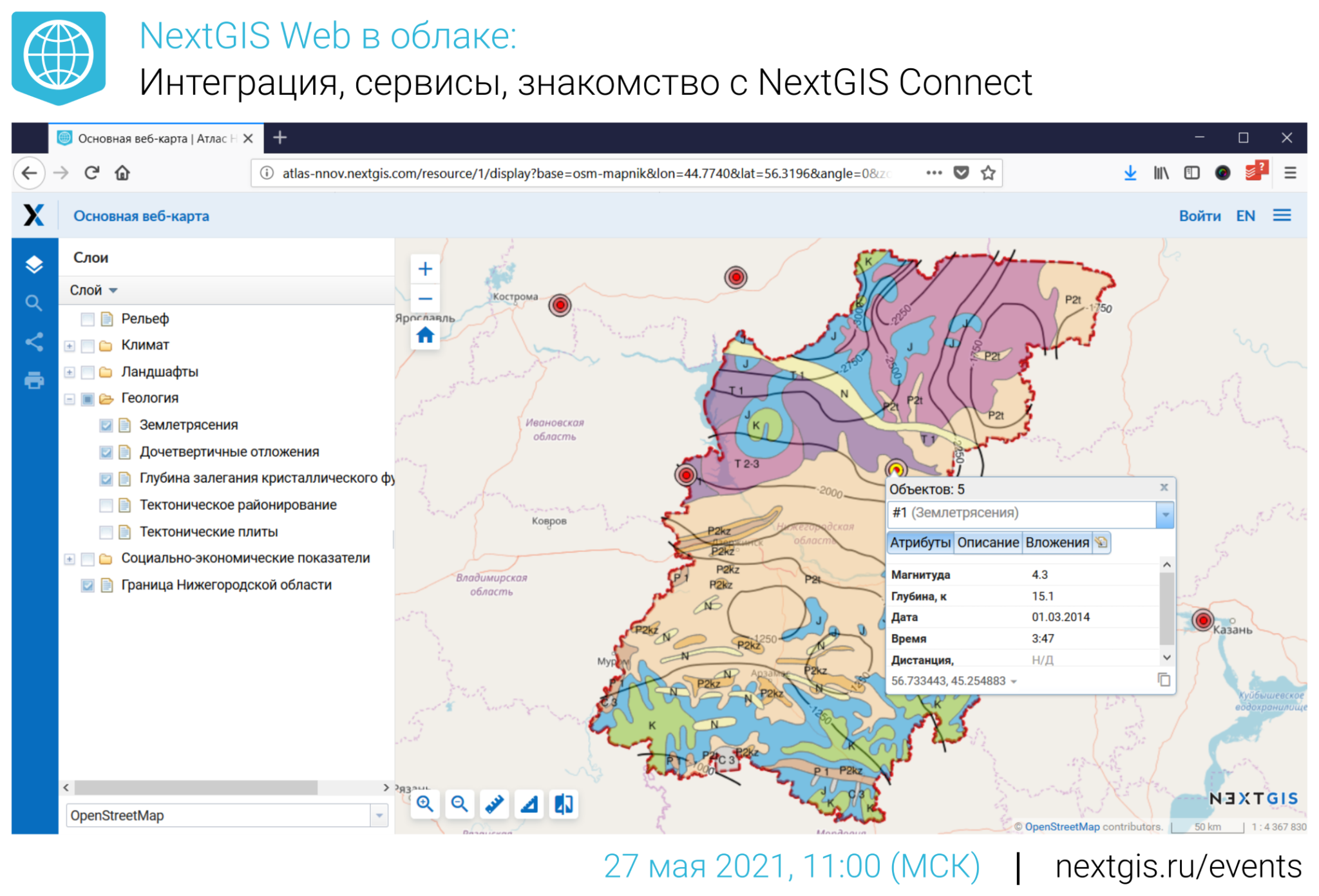1319x896 pixels.
Task: Switch to the Описание tab
Action: [x=987, y=542]
